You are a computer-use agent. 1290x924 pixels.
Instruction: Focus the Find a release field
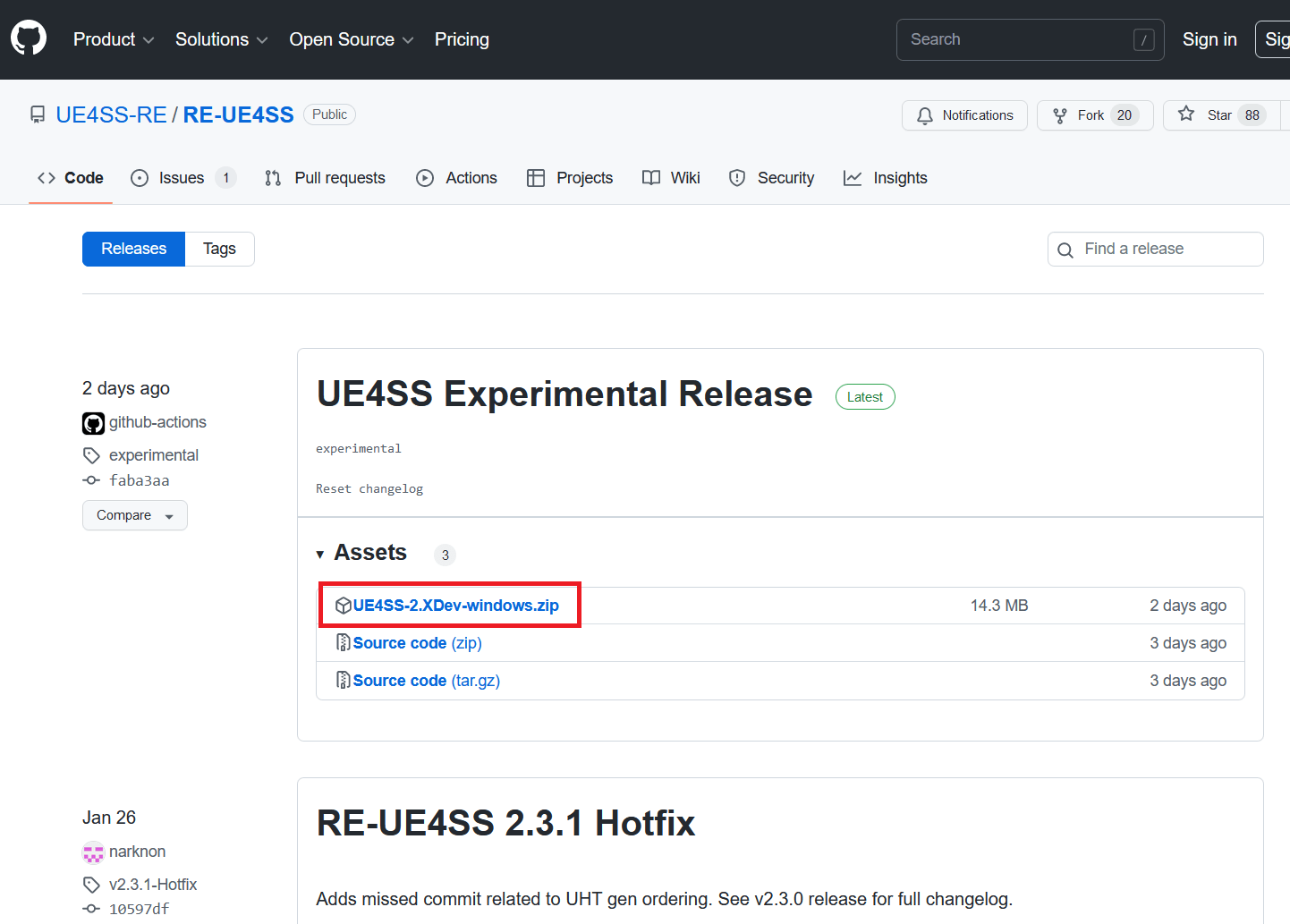point(1155,249)
